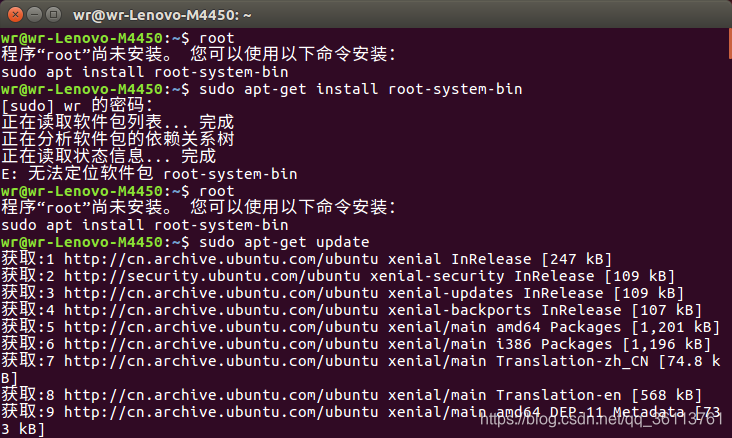
Task: Click the xenial/main i386 Packages line
Action: (x=356, y=344)
